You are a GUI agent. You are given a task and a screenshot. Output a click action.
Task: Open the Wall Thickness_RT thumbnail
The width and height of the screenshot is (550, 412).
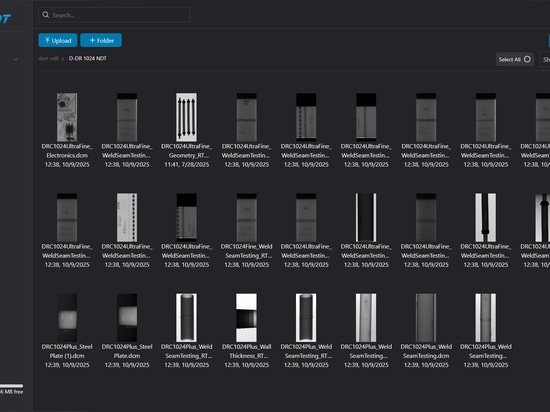click(x=247, y=318)
